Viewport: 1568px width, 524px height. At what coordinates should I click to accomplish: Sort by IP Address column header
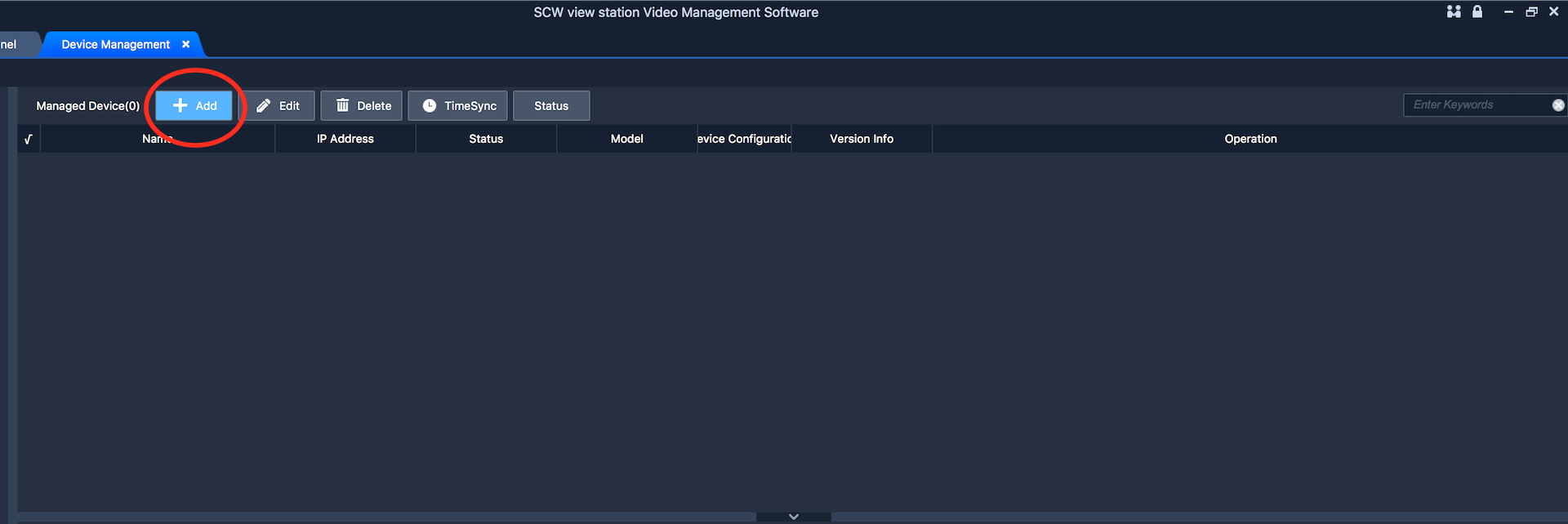point(345,139)
